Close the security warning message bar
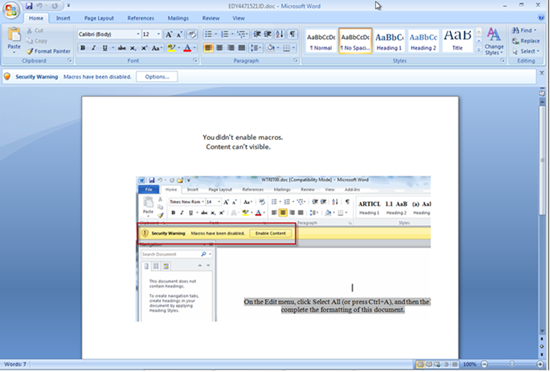The height and width of the screenshot is (372, 550). (x=542, y=73)
